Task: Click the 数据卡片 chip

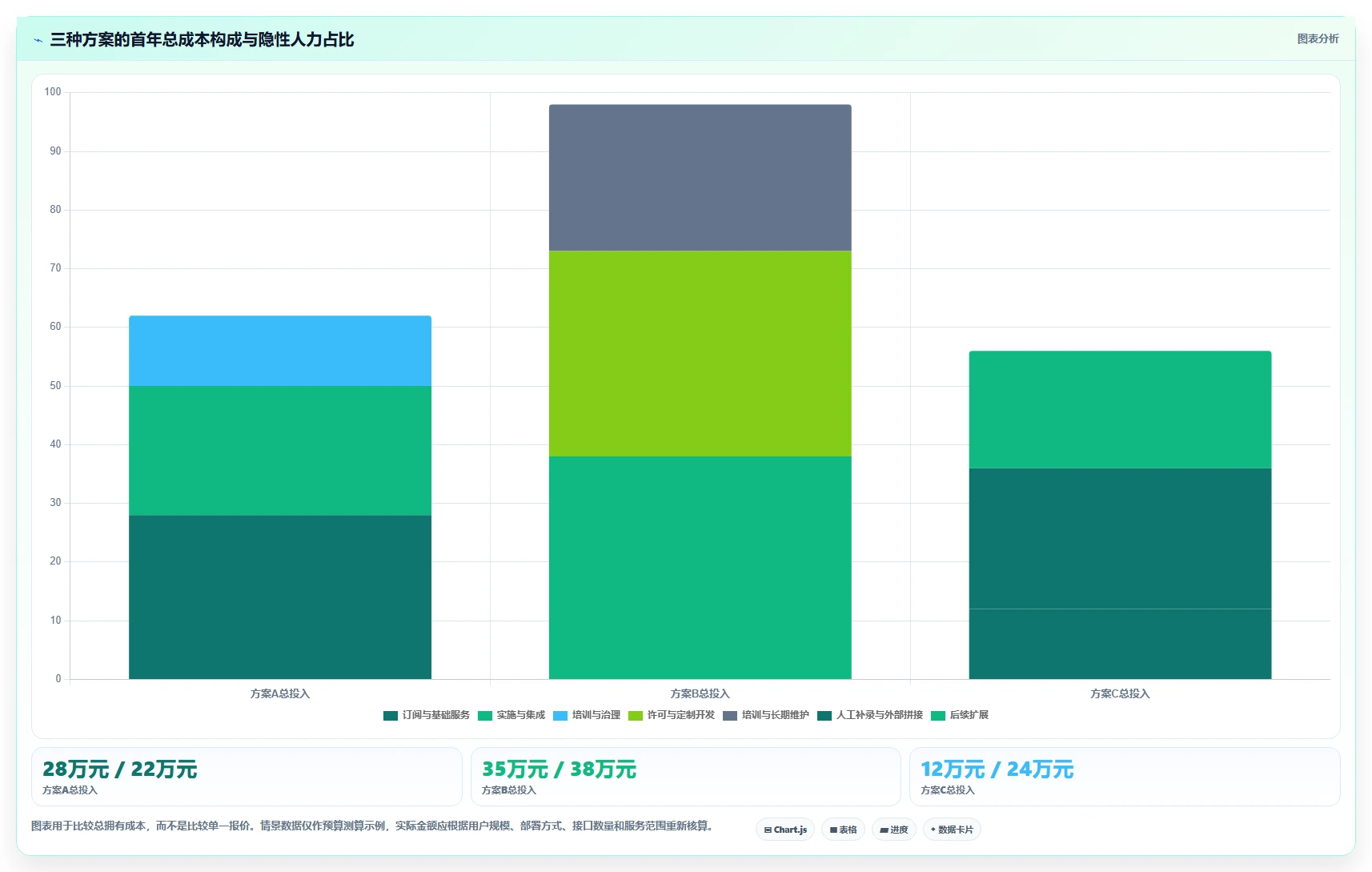Action: tap(952, 830)
